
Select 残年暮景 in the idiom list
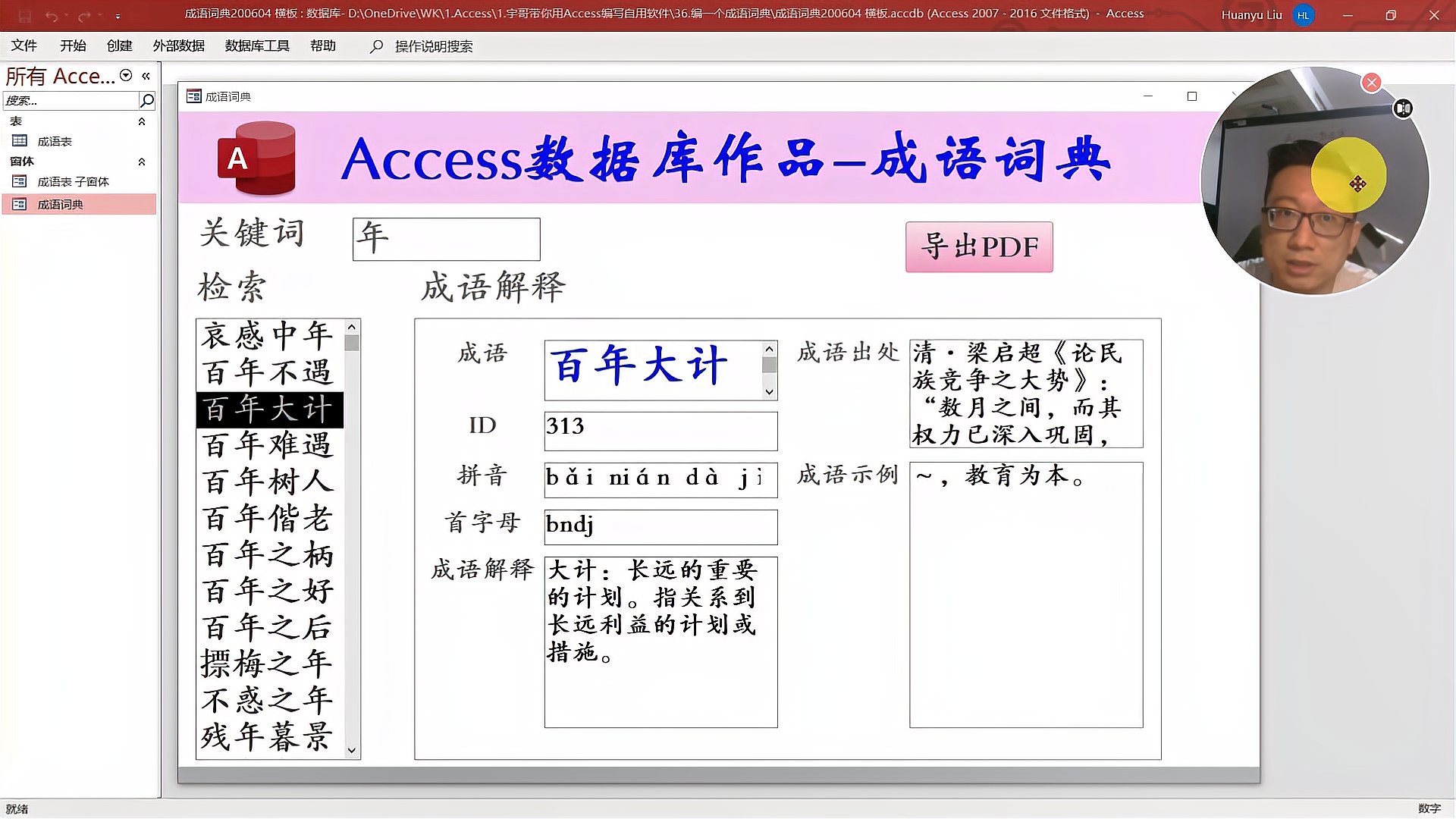pos(269,737)
